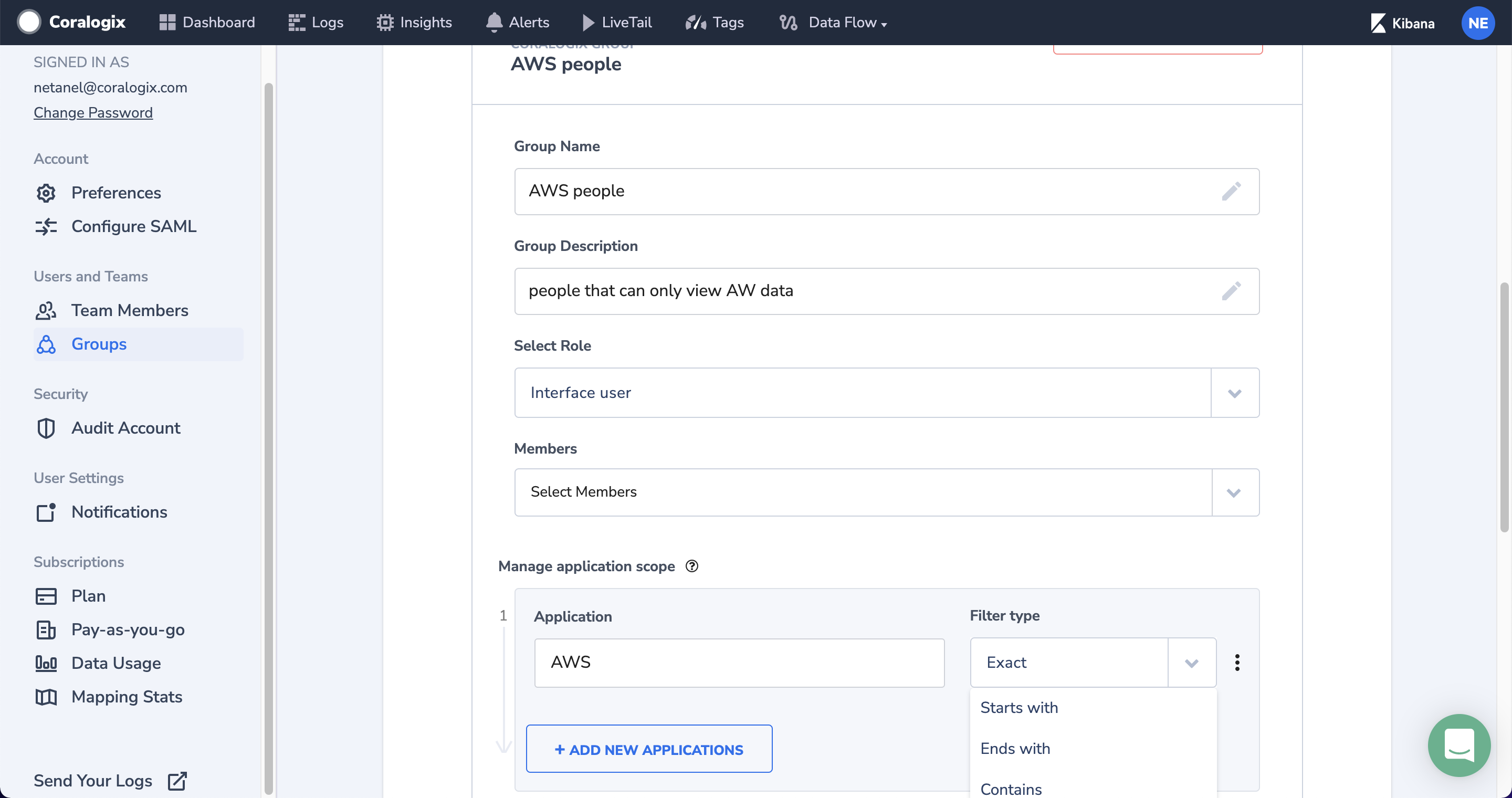Click the application scope help icon
The width and height of the screenshot is (1512, 798).
692,566
